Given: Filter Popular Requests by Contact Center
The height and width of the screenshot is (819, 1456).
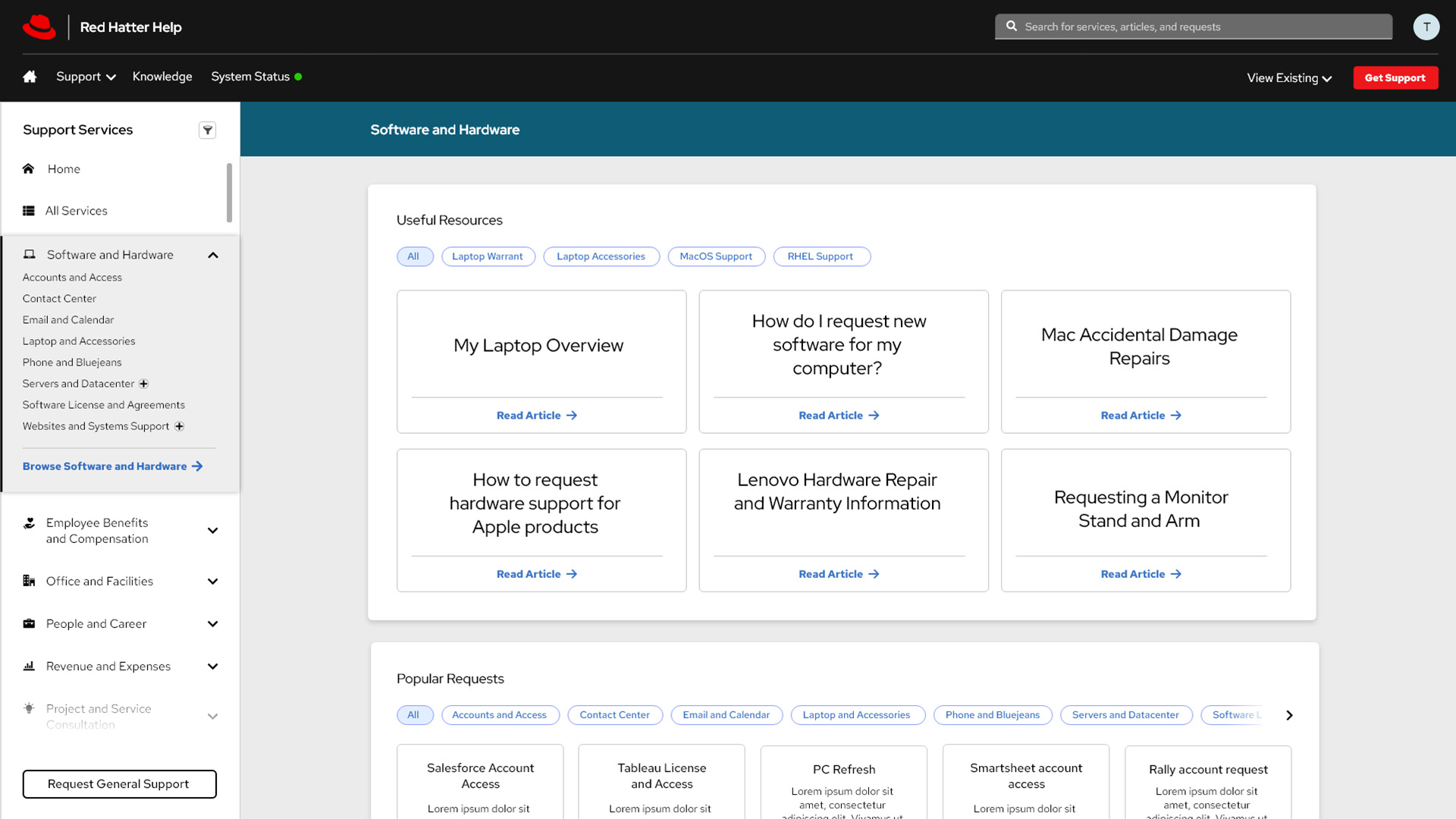Looking at the screenshot, I should pyautogui.click(x=615, y=715).
